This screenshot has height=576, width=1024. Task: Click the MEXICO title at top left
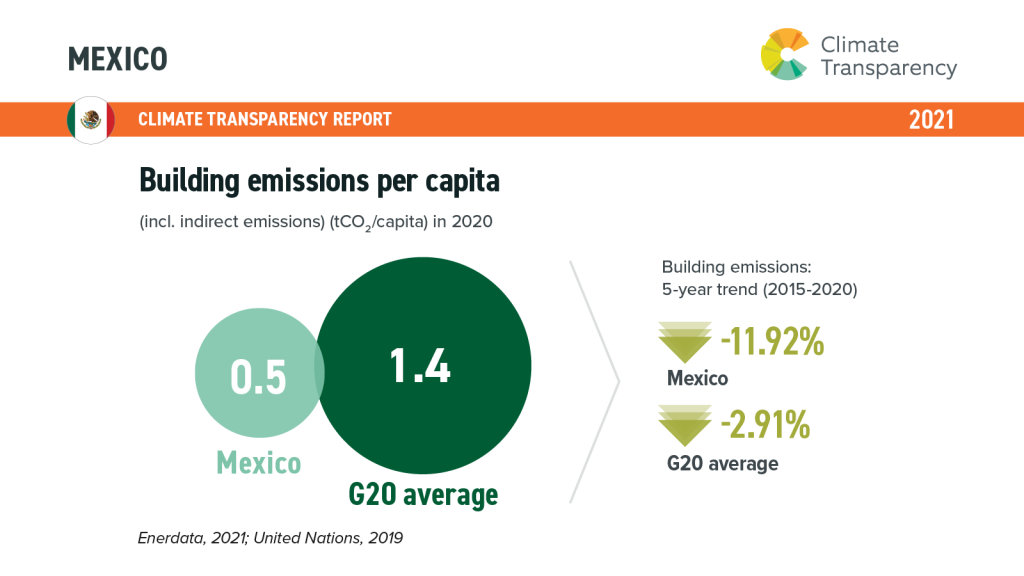(117, 59)
